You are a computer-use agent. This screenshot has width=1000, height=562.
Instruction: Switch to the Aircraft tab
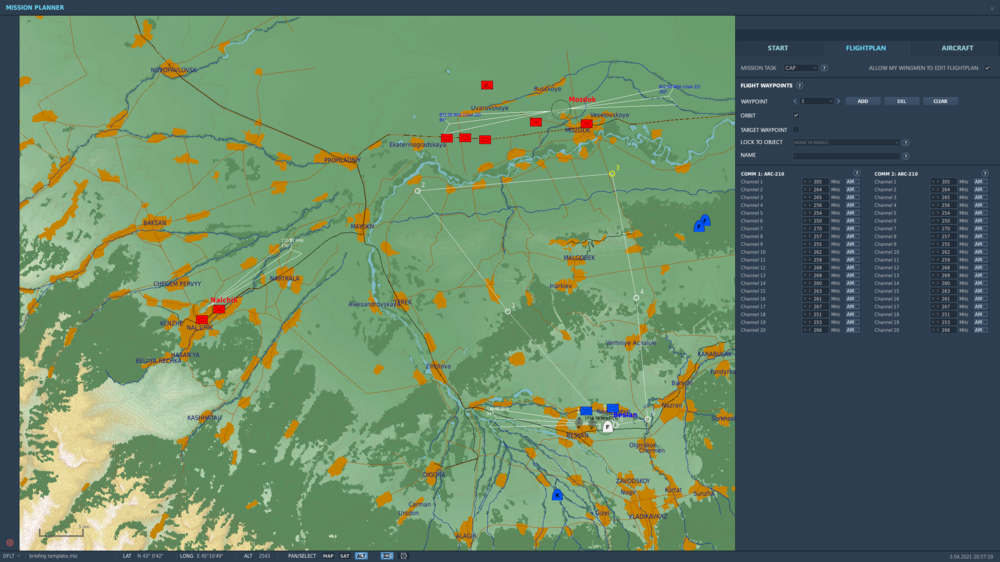click(x=956, y=48)
